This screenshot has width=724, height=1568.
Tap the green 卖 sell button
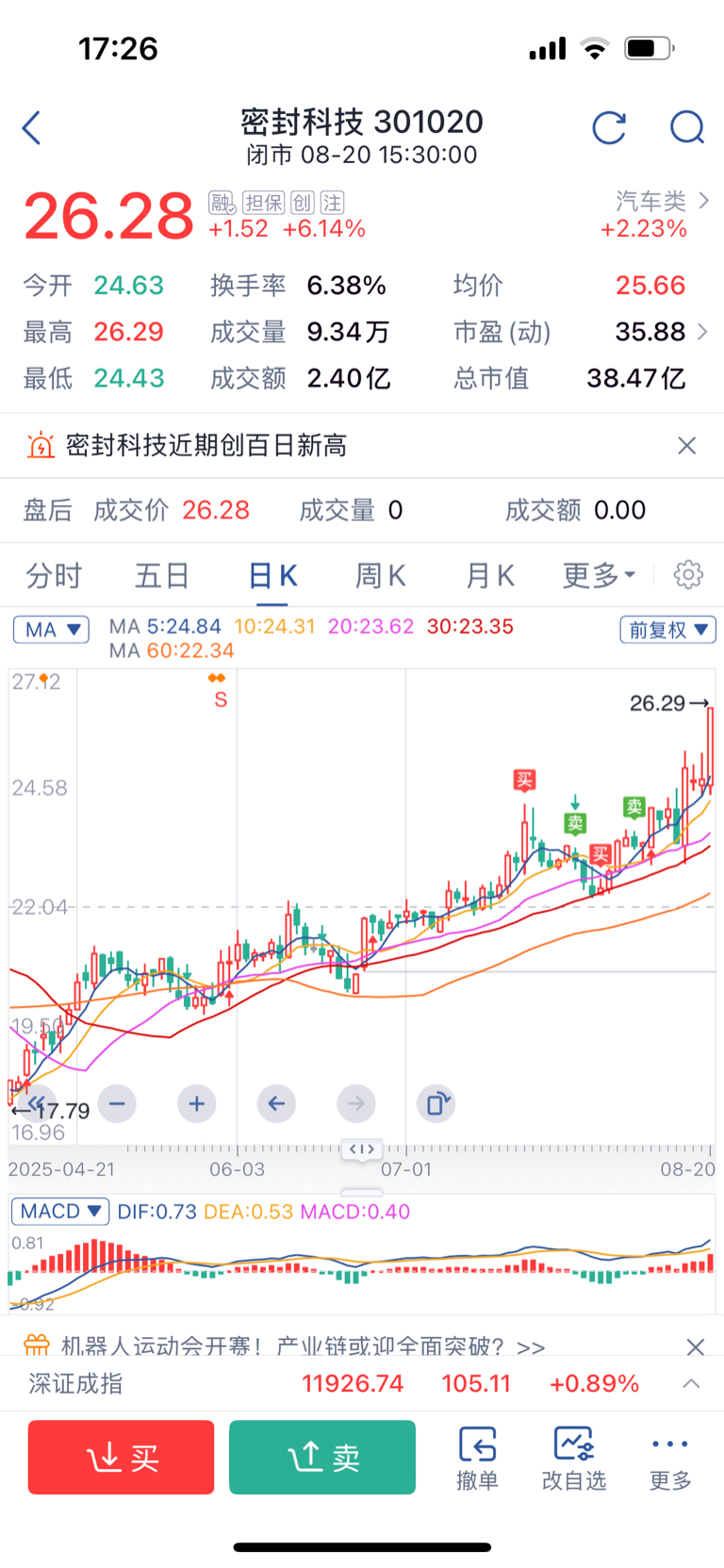[x=322, y=1458]
